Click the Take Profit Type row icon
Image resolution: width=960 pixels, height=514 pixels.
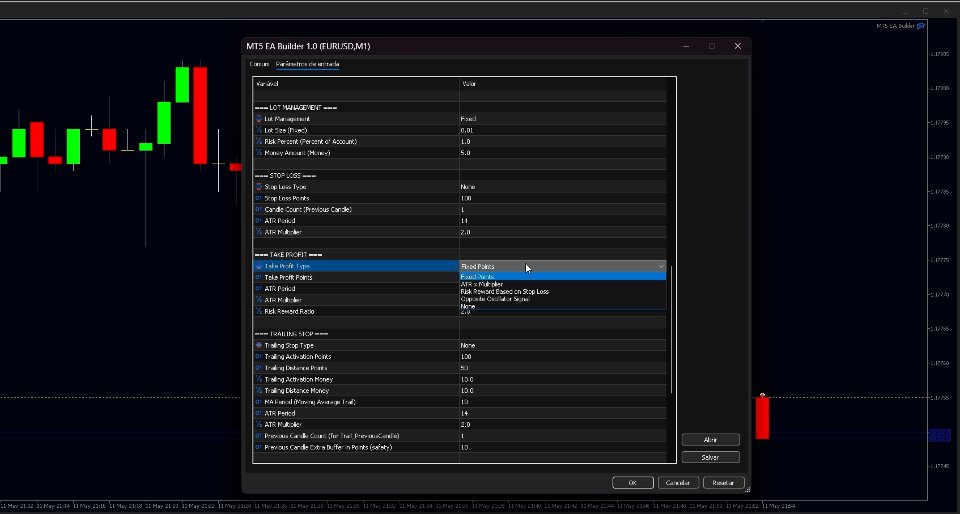[x=258, y=266]
